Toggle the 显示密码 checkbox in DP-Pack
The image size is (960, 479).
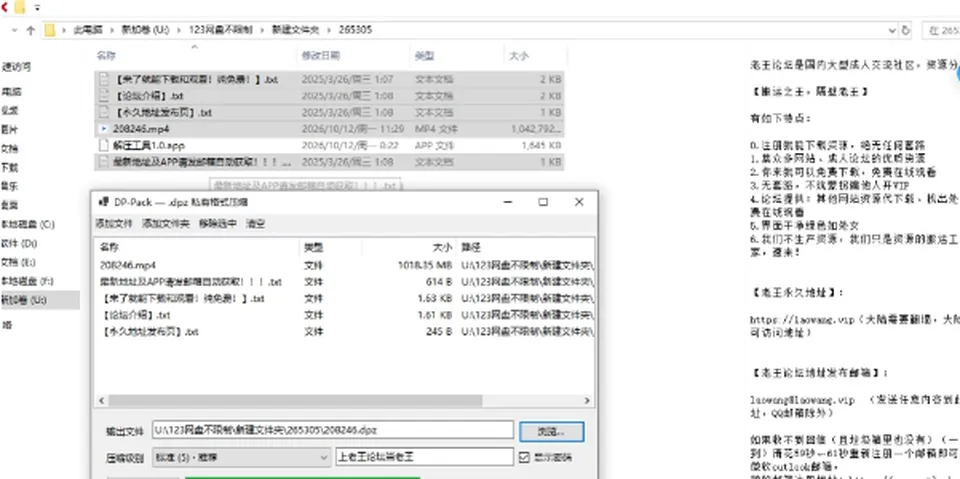tap(524, 457)
